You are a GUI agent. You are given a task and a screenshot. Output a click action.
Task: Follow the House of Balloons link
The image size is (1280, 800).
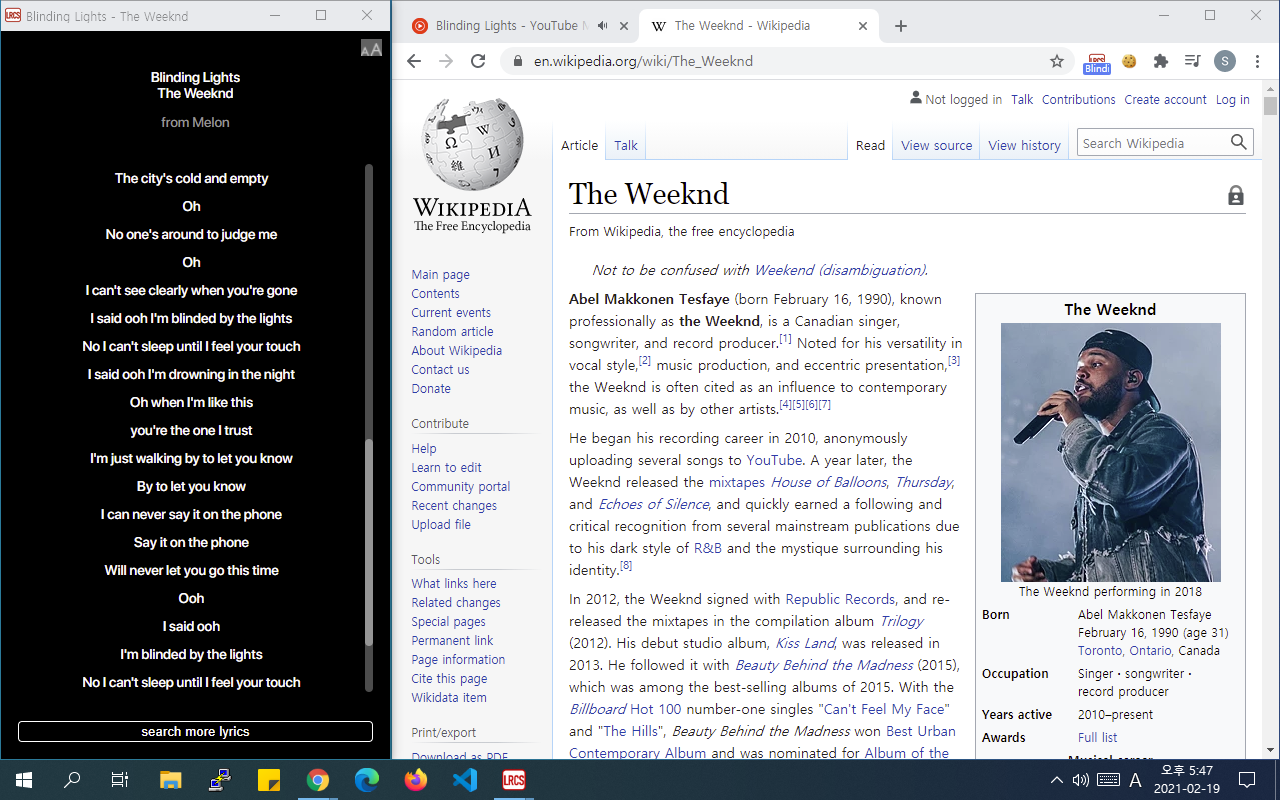click(828, 482)
